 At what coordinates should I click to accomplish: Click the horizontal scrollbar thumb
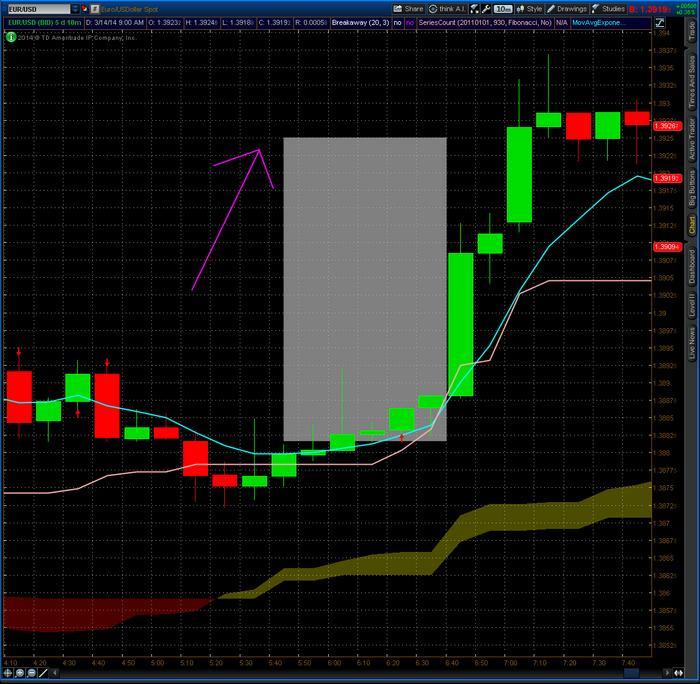coord(631,673)
